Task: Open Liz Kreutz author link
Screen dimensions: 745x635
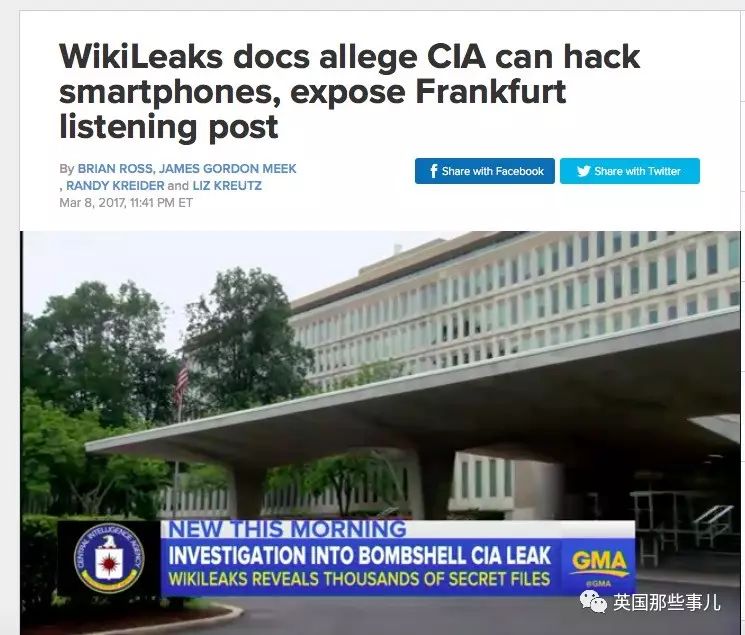Action: click(x=227, y=186)
